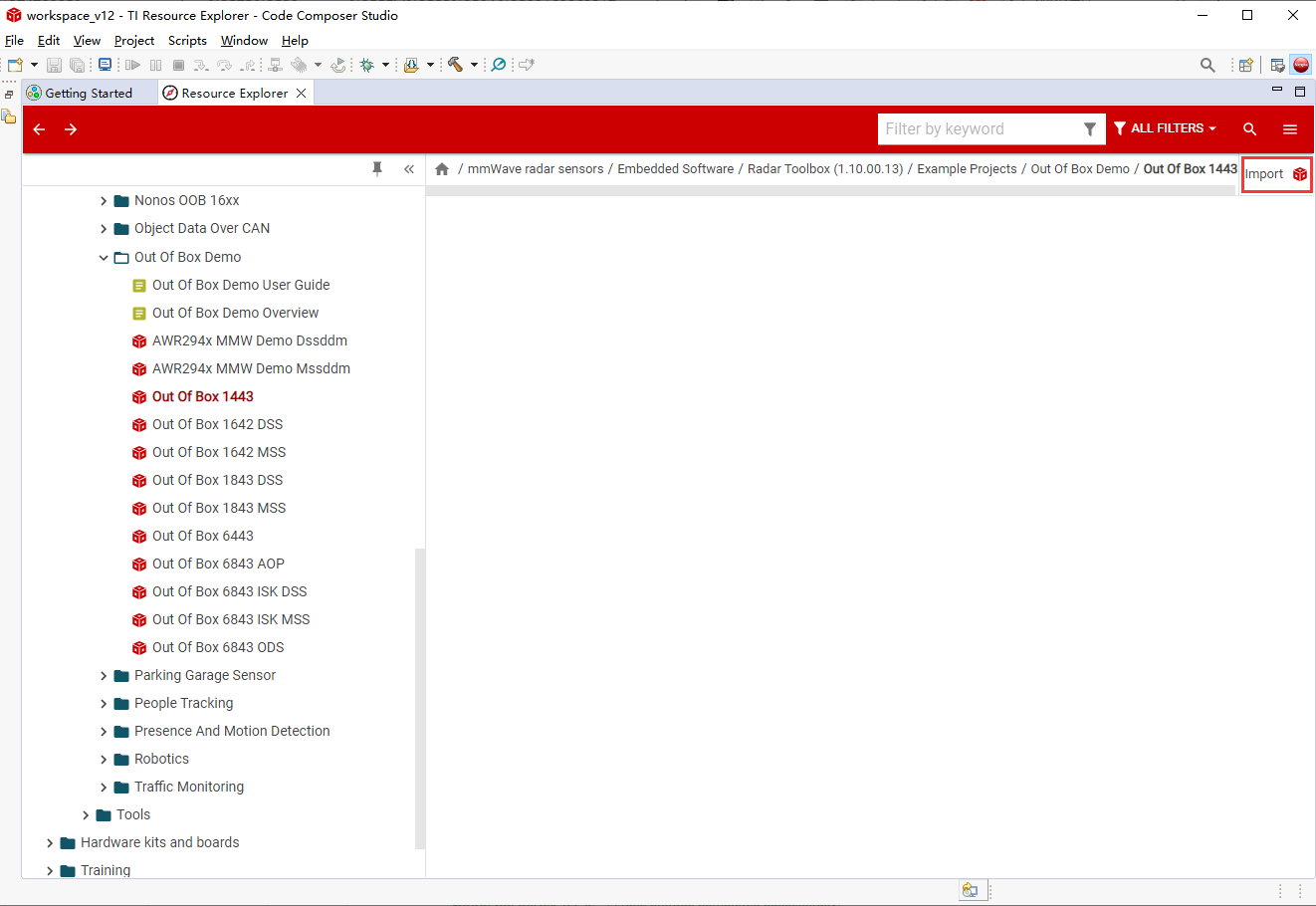Open the Scripts menu
The image size is (1316, 906).
(x=187, y=41)
